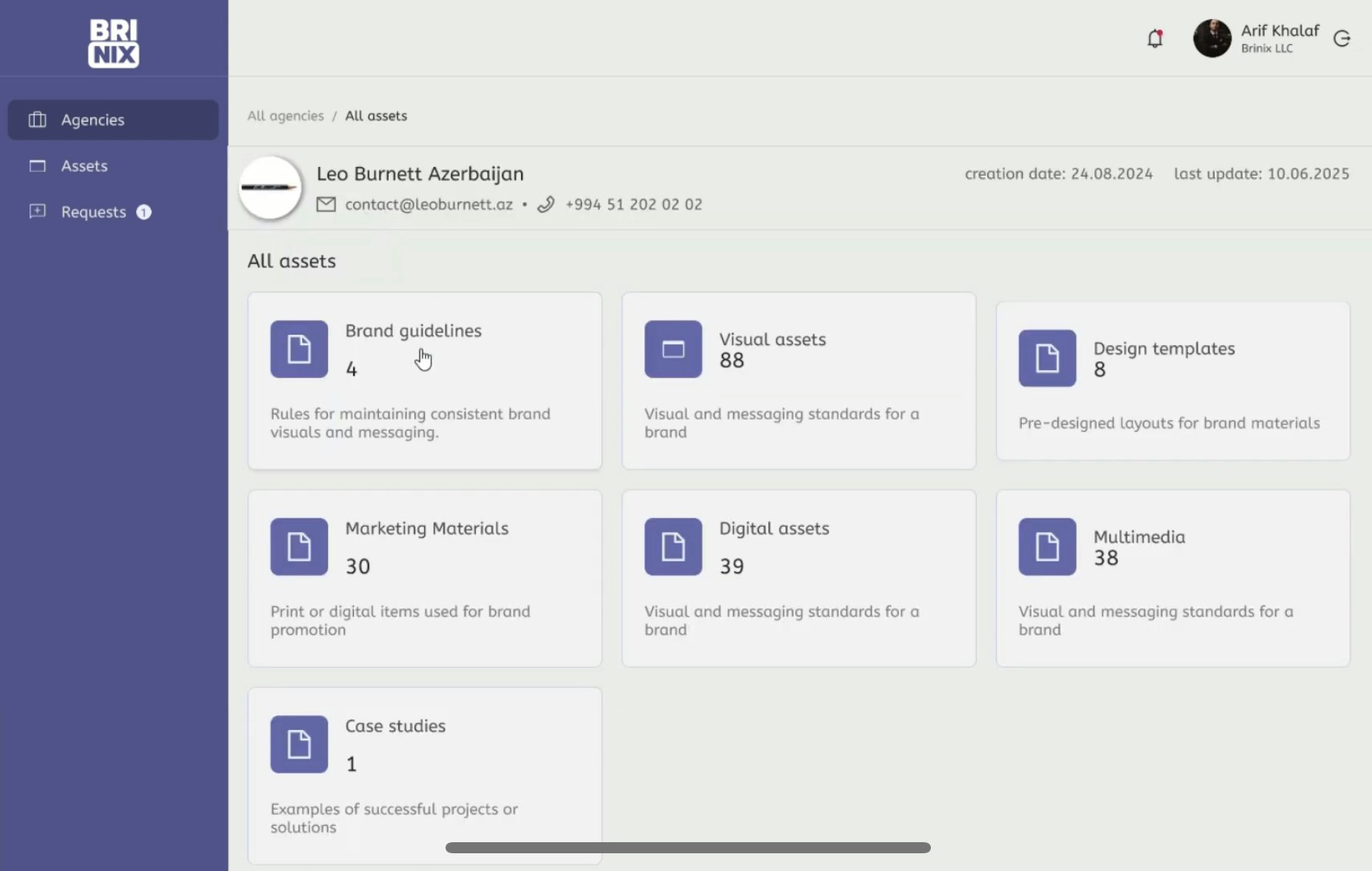1372x871 pixels.
Task: Click the Digital assets document icon
Action: pos(673,547)
